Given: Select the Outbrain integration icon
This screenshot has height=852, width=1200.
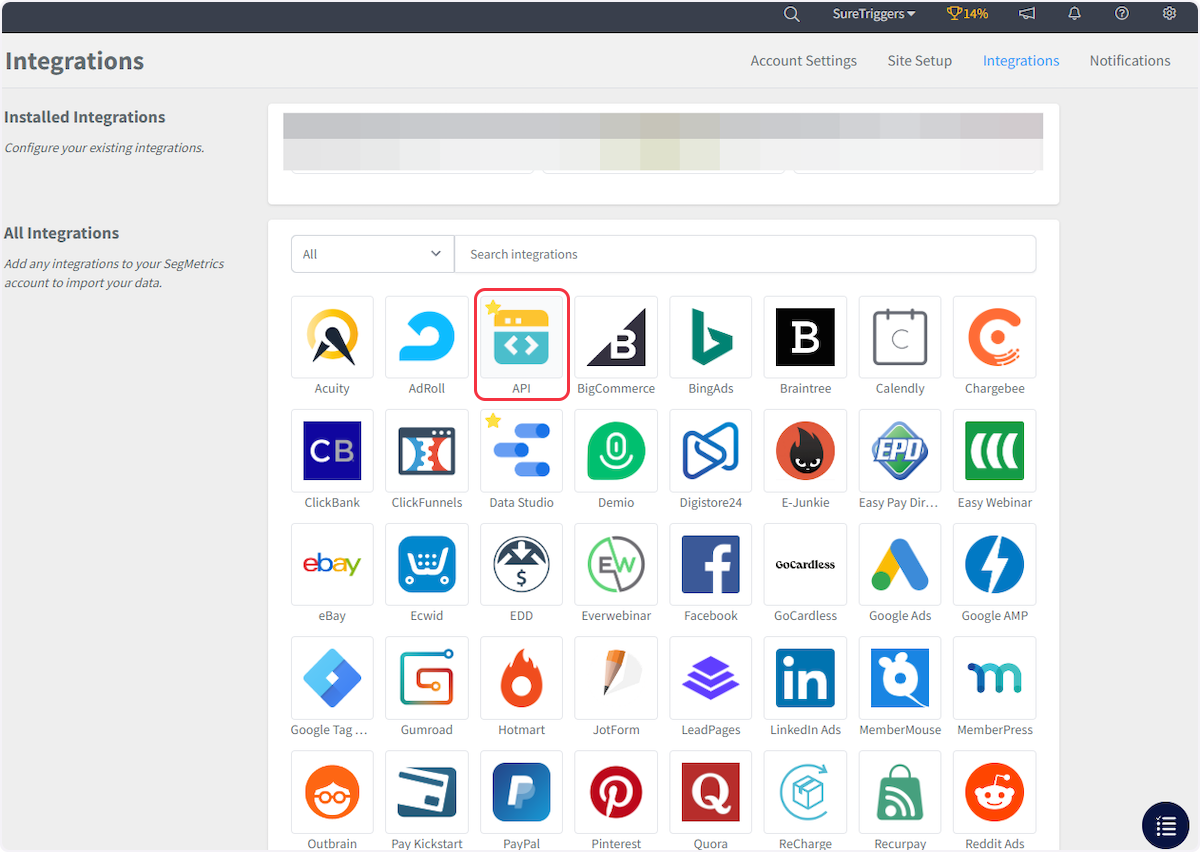Looking at the screenshot, I should coord(332,792).
